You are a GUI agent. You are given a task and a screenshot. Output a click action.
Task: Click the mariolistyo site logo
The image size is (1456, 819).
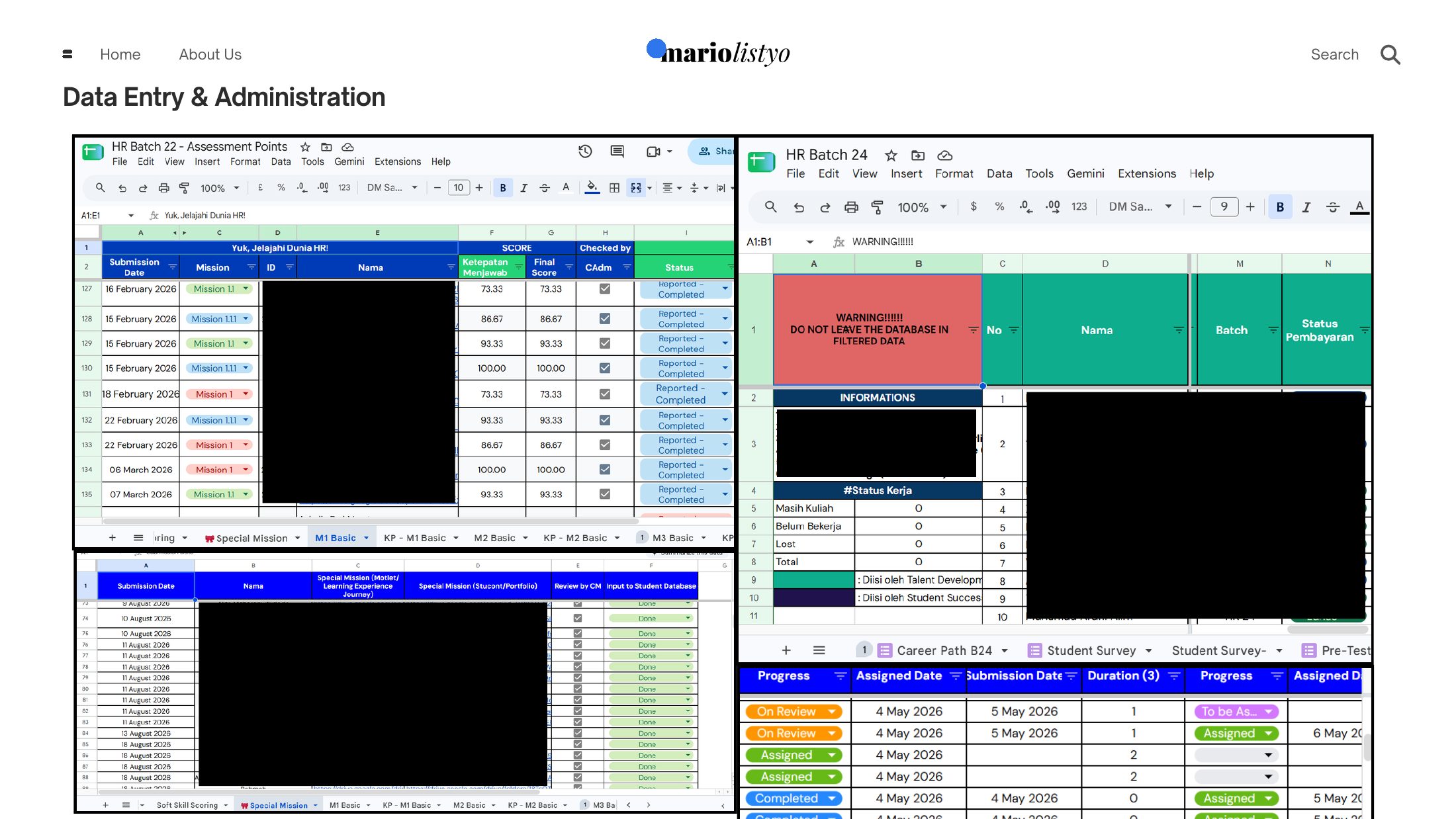(x=719, y=52)
